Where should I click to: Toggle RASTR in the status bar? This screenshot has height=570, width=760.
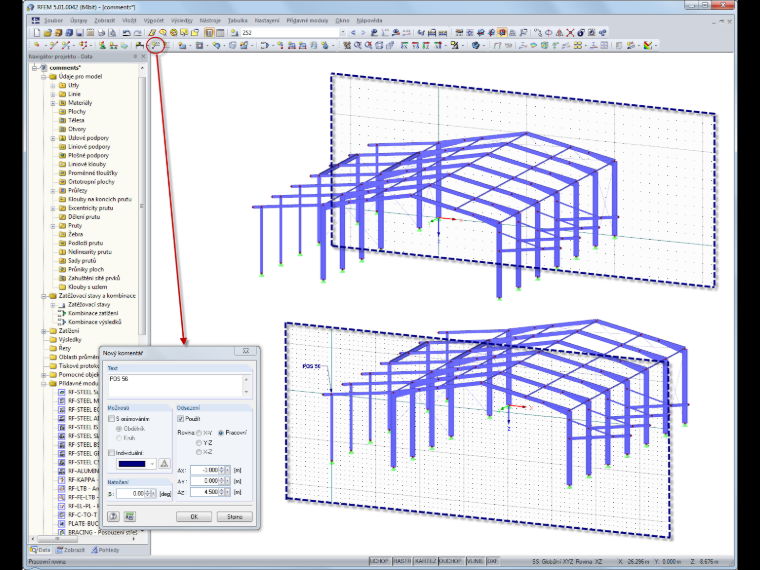click(x=402, y=561)
